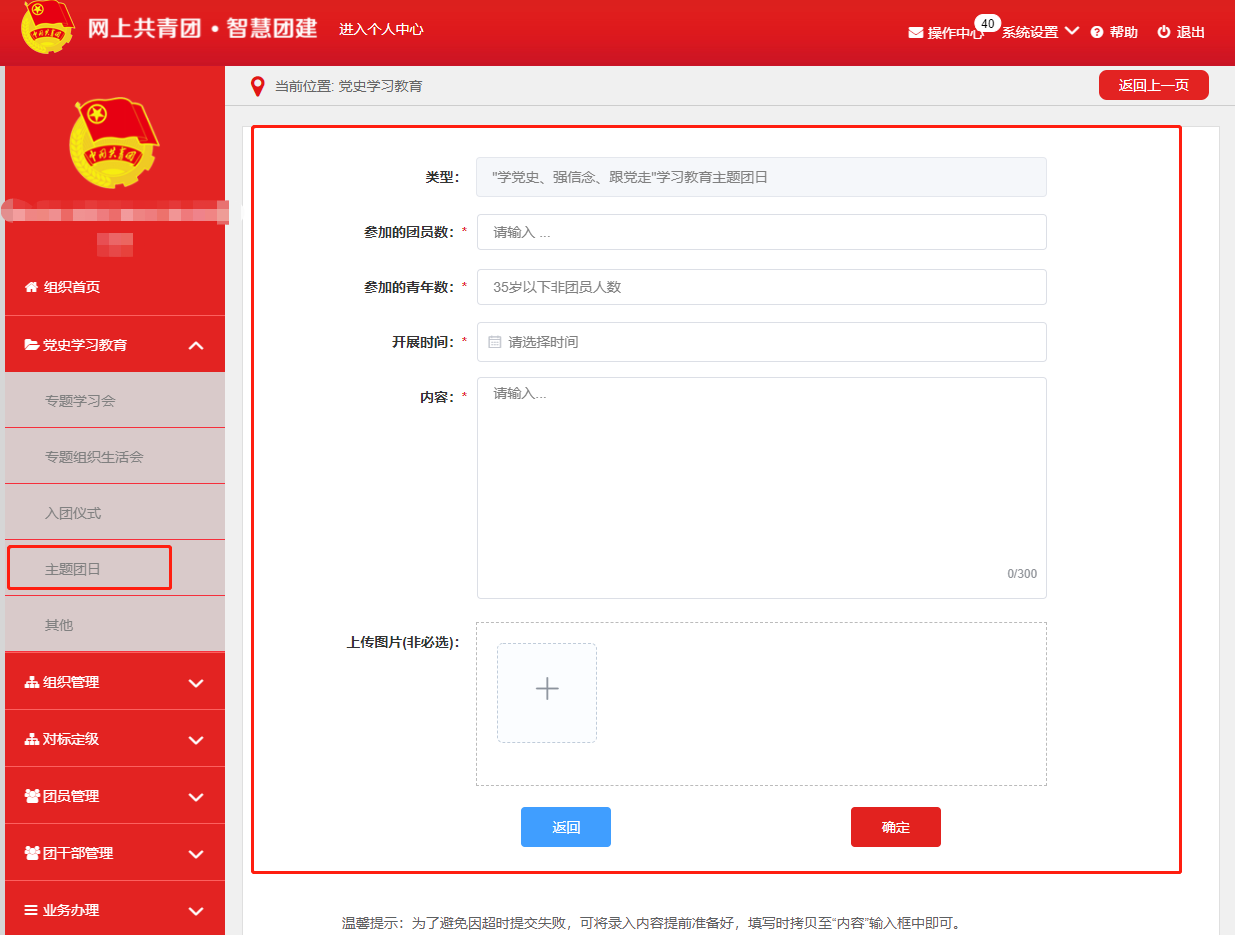Click the 参加的团员数 input field
Image resolution: width=1235 pixels, height=935 pixels.
pos(761,232)
